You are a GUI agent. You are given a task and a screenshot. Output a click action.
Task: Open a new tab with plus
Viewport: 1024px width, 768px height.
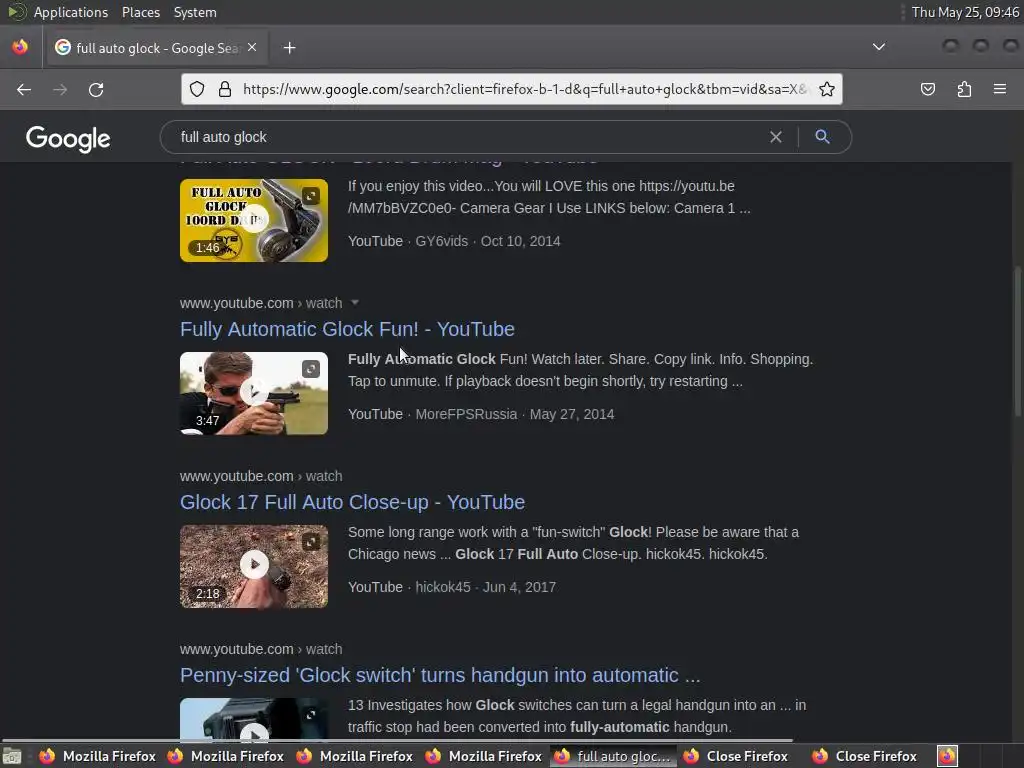coord(289,48)
